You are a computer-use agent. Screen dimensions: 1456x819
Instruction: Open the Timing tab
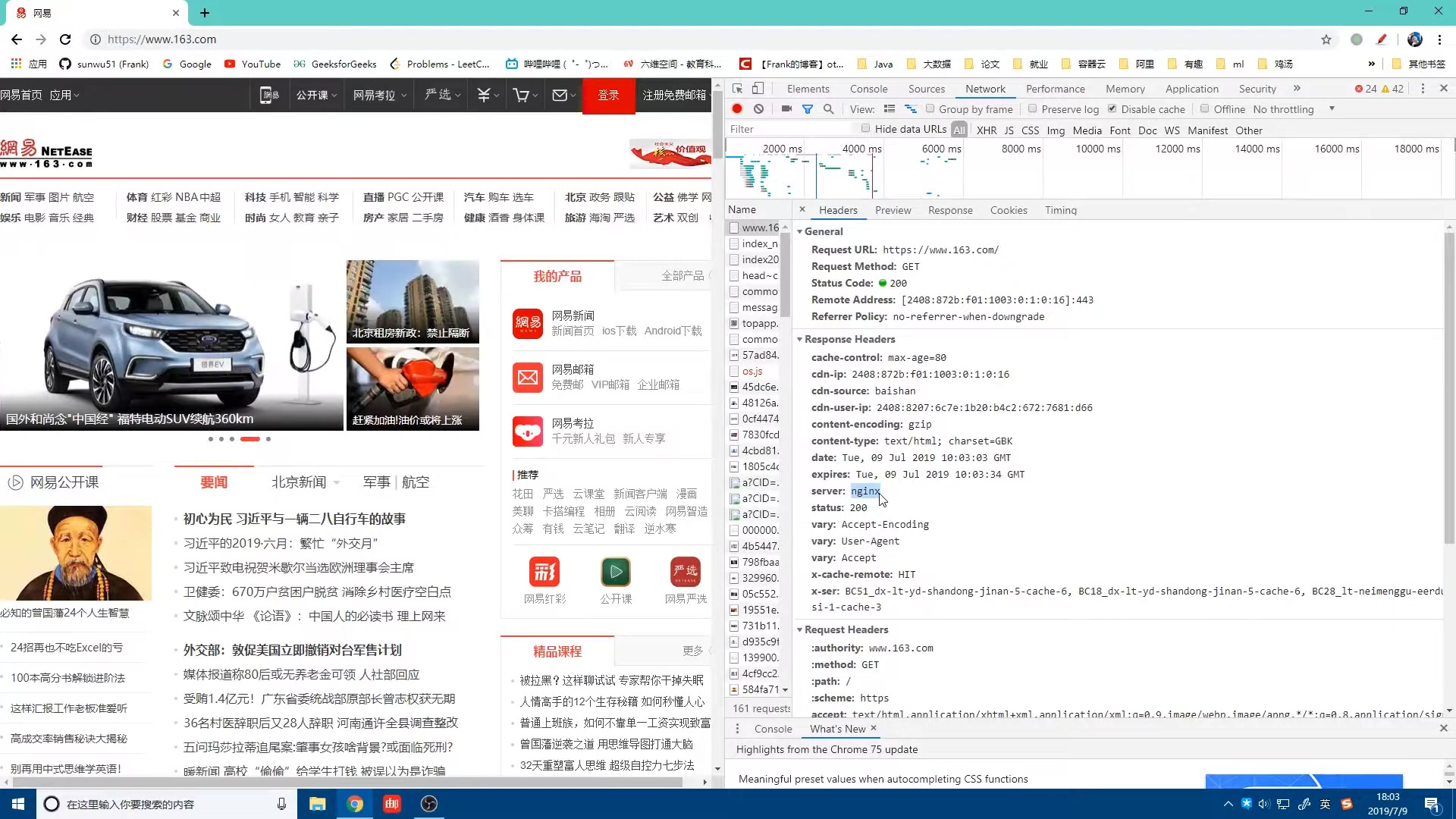[x=1060, y=210]
